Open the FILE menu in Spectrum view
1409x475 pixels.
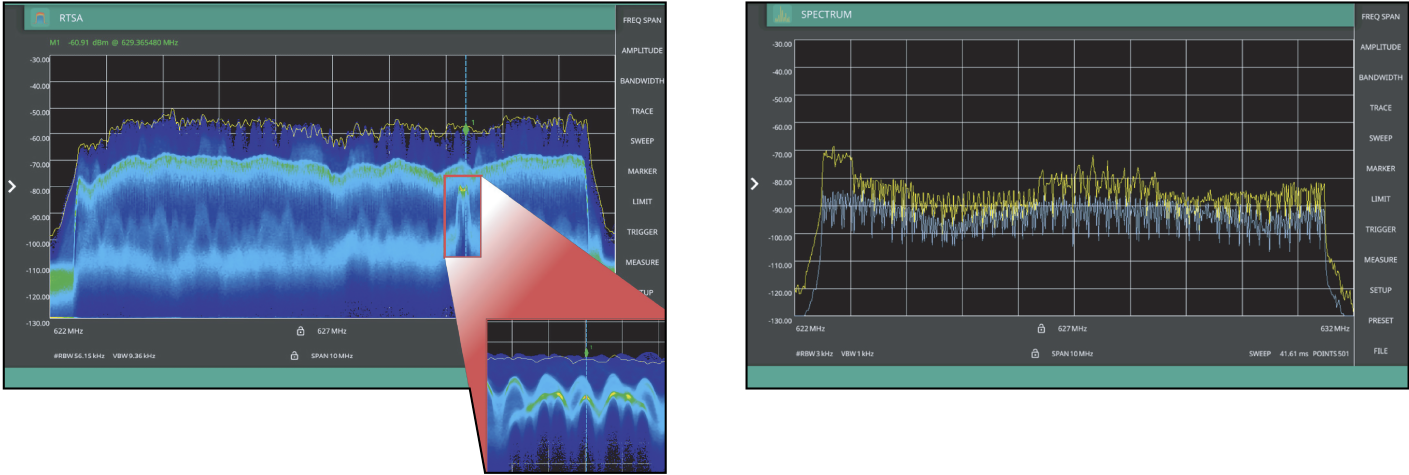(1380, 351)
